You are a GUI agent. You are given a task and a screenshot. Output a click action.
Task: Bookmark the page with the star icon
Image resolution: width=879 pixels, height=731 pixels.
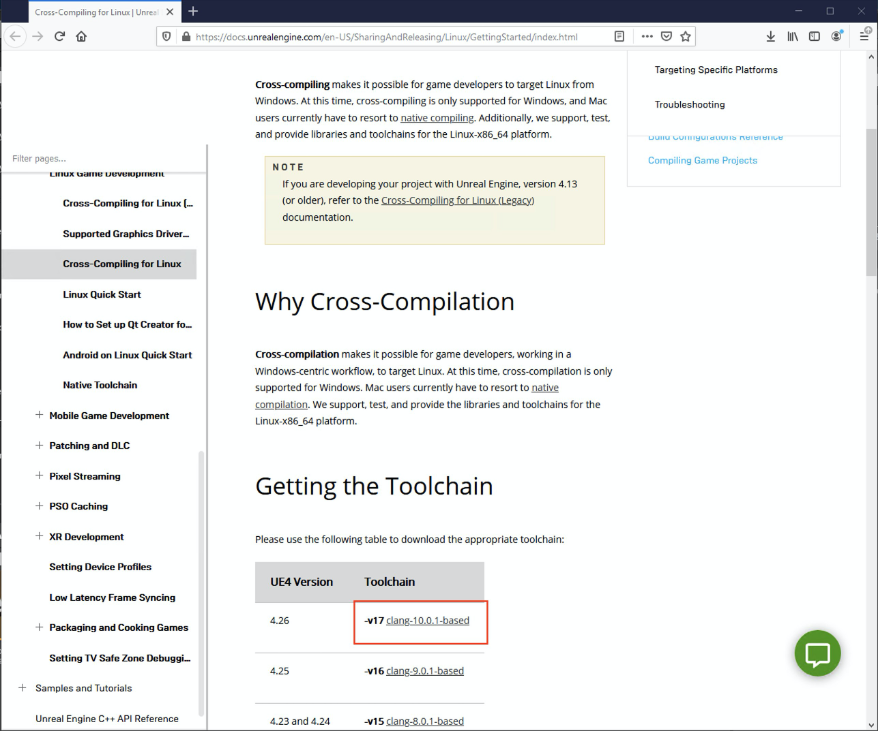pos(686,34)
